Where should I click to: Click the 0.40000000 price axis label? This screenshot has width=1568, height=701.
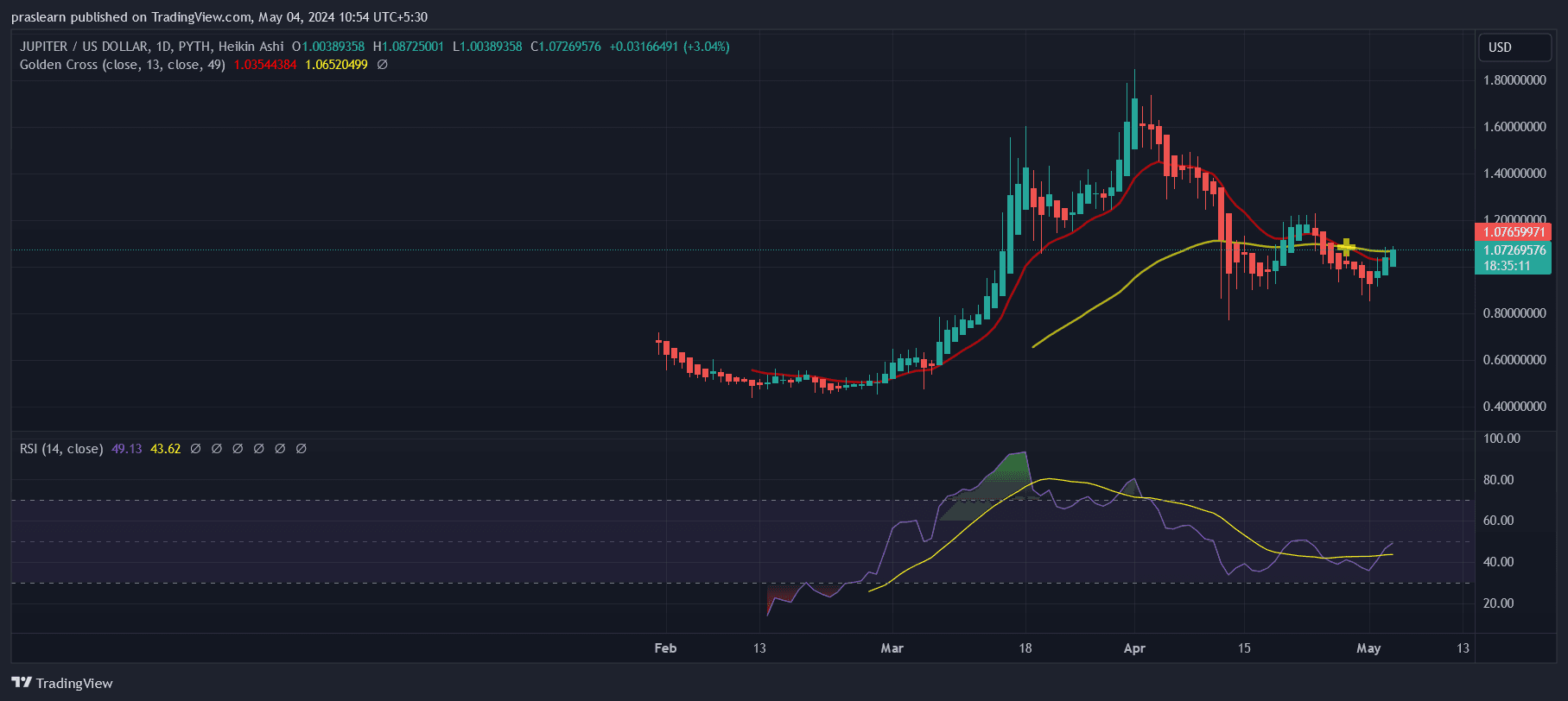(1514, 407)
